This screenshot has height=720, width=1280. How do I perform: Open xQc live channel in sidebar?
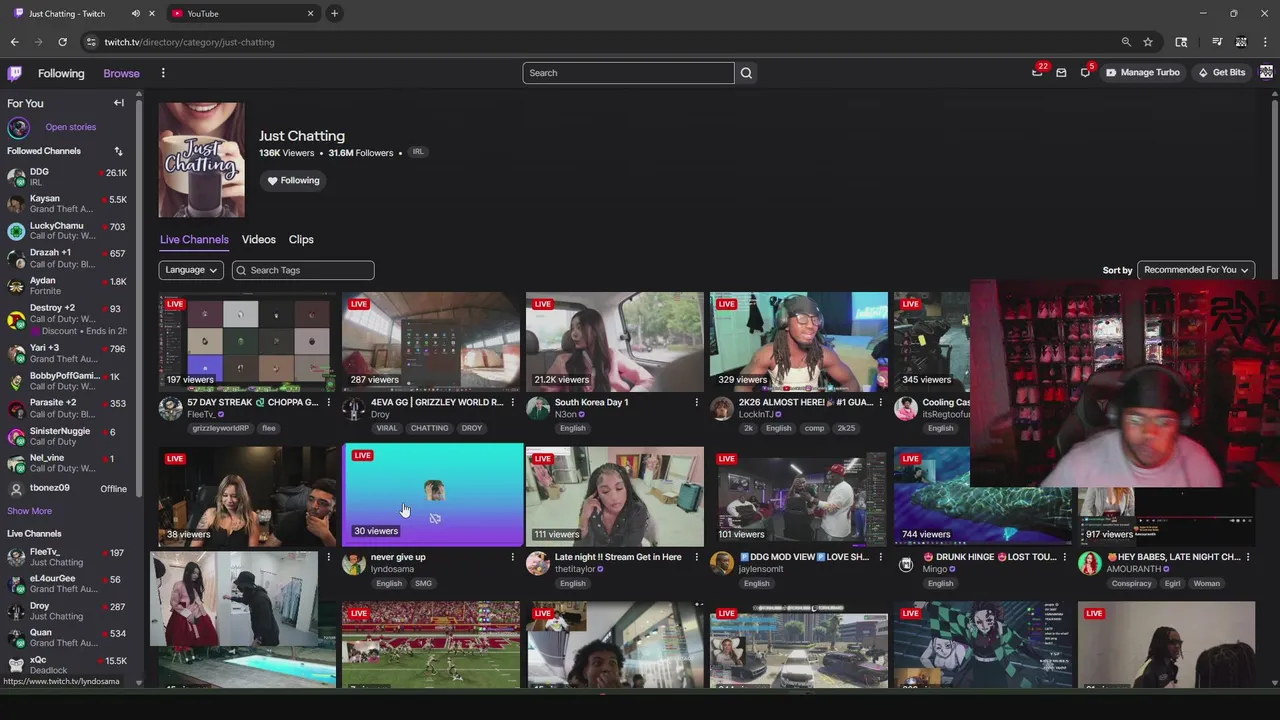tap(68, 665)
